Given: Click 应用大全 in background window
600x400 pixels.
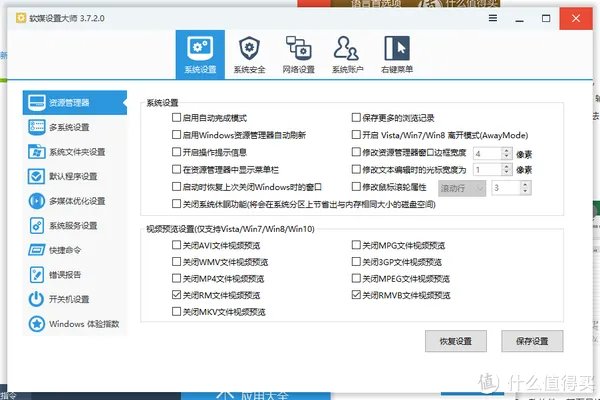Looking at the screenshot, I should [x=264, y=395].
